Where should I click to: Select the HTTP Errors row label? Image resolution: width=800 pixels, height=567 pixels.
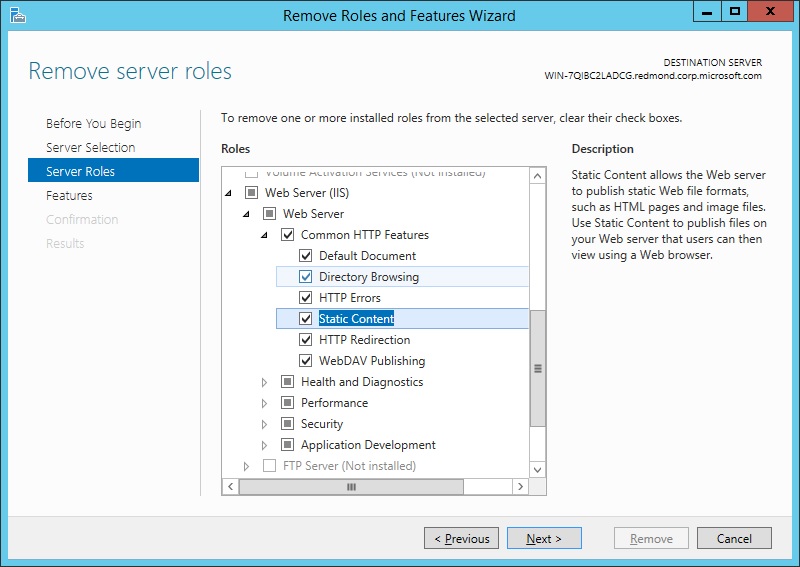(349, 298)
